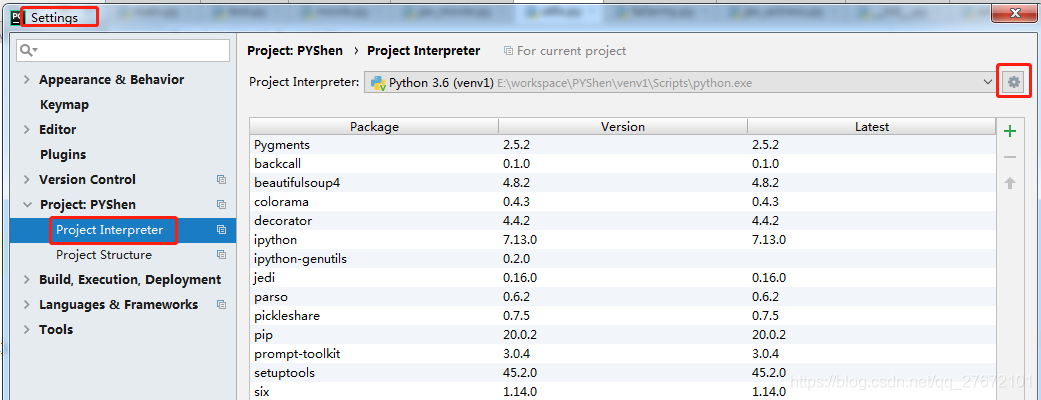This screenshot has width=1041, height=400.
Task: Click the minus icon to uninstall package
Action: (x=1010, y=157)
